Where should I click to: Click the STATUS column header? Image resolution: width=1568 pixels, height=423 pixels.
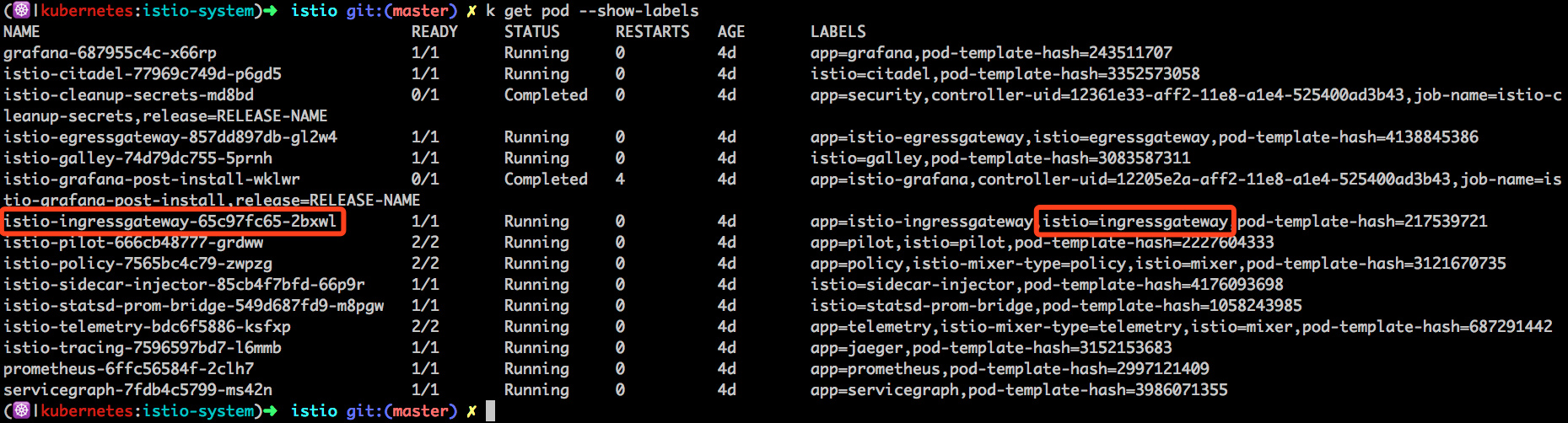click(x=531, y=32)
